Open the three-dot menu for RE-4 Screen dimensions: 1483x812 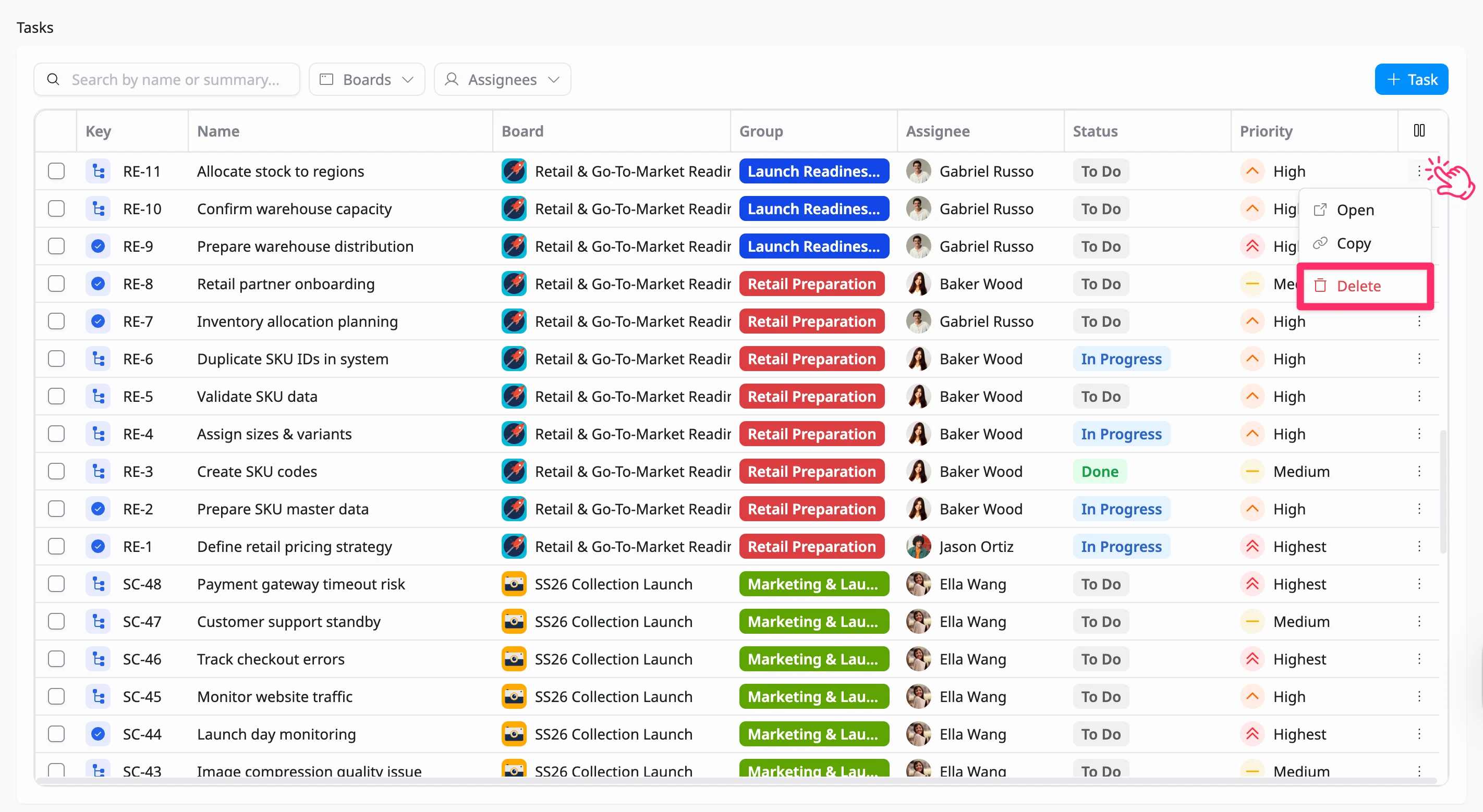[1419, 434]
